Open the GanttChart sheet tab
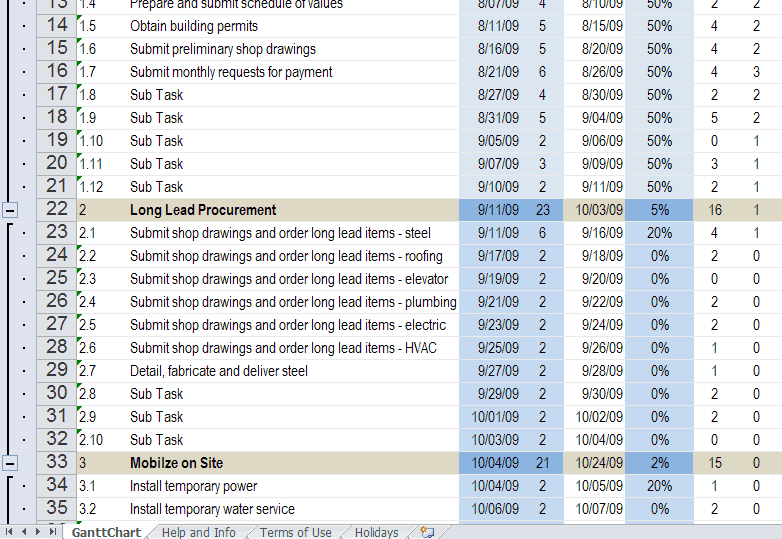 click(x=106, y=532)
